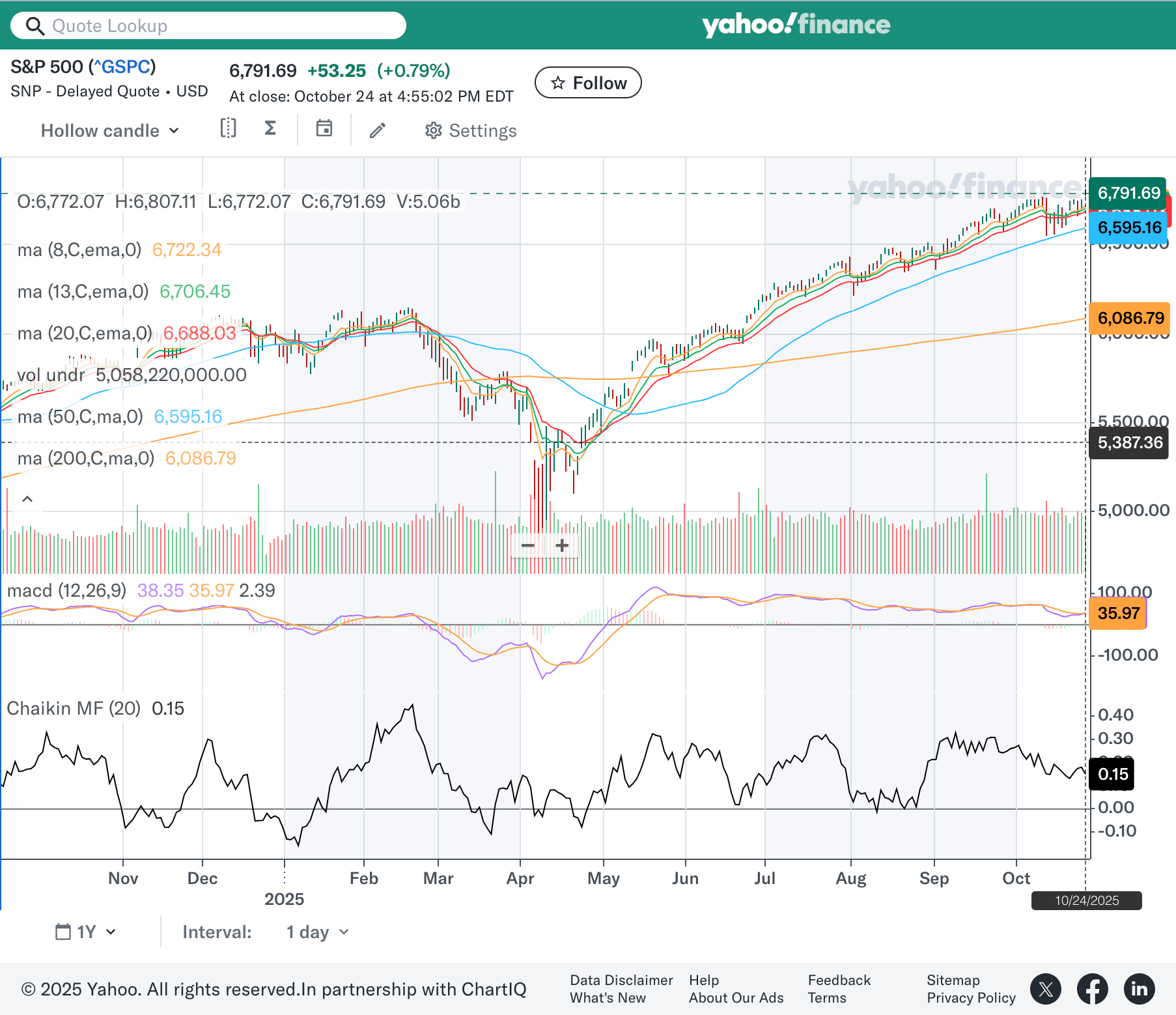Viewport: 1176px width, 1015px height.
Task: Open the Yahoo Finance LinkedIn page
Action: [x=1140, y=989]
